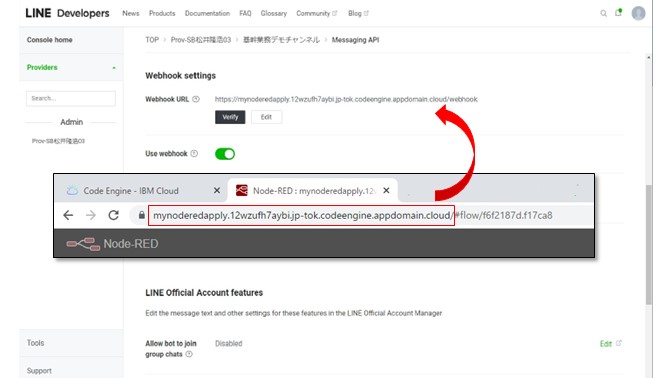Close the Node-RED browser tab
This screenshot has width=672, height=378.
(x=386, y=190)
